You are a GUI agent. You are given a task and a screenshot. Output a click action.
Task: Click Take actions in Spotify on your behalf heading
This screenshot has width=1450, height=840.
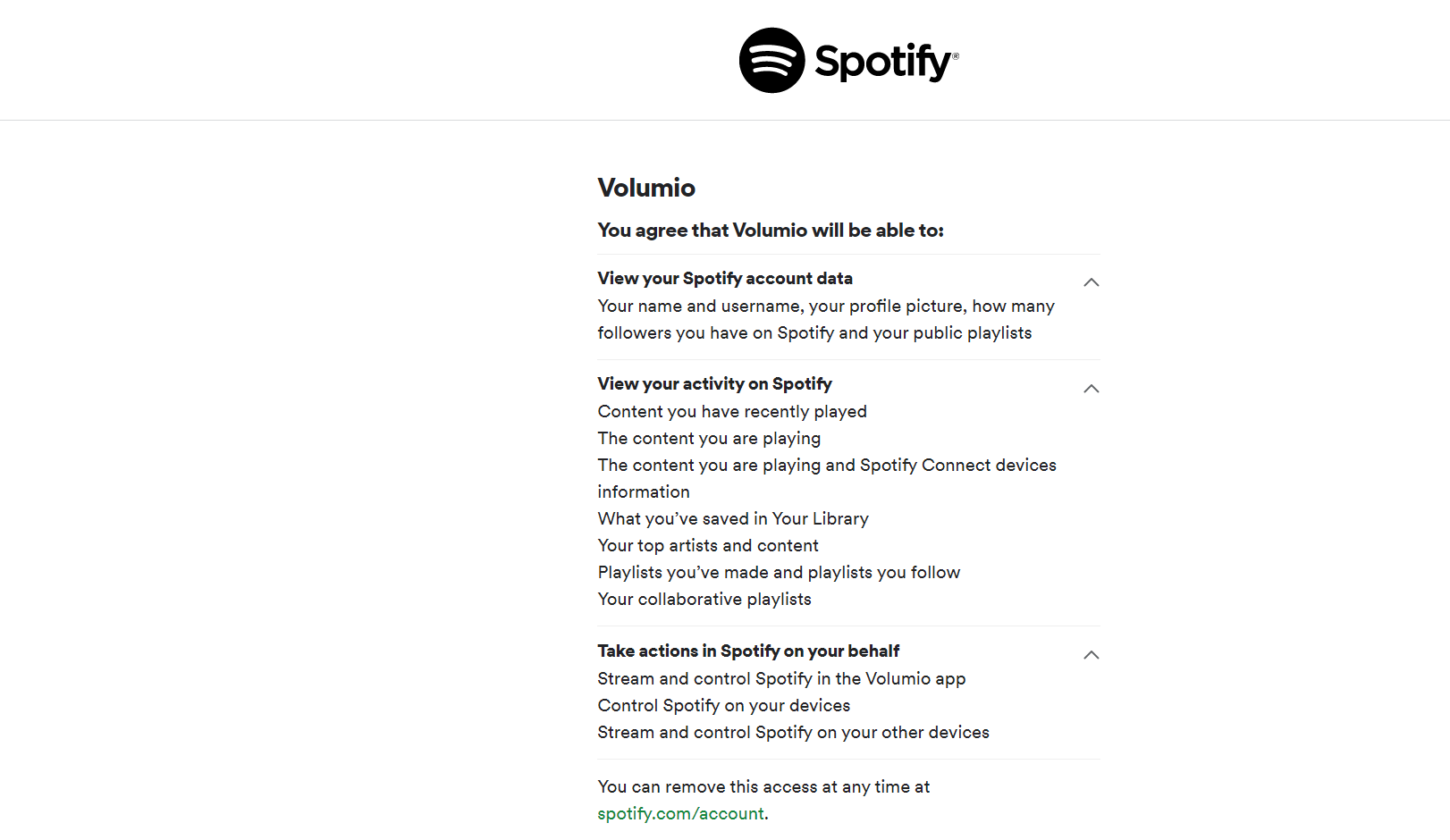tap(748, 651)
